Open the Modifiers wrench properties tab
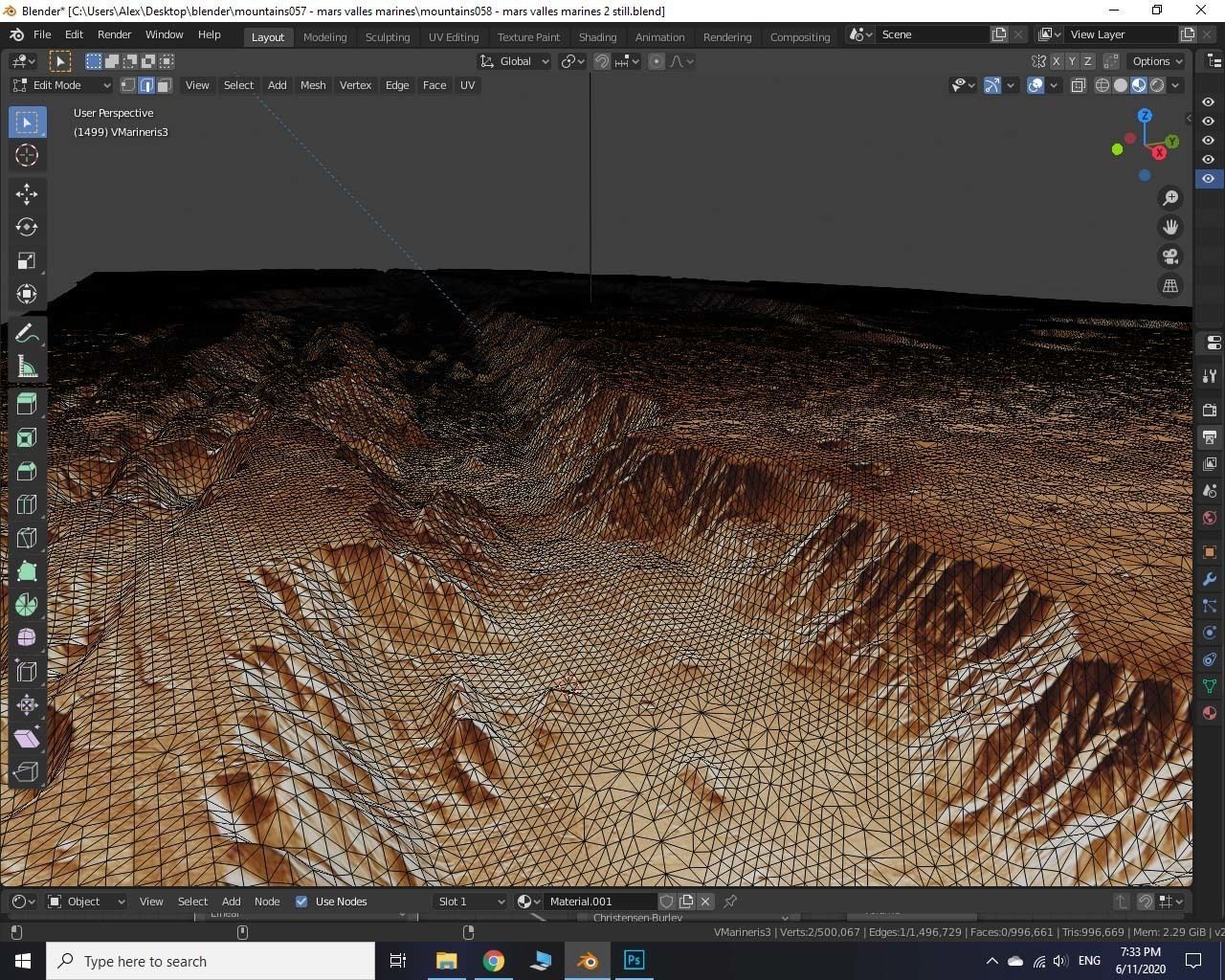This screenshot has width=1225, height=980. tap(1210, 580)
